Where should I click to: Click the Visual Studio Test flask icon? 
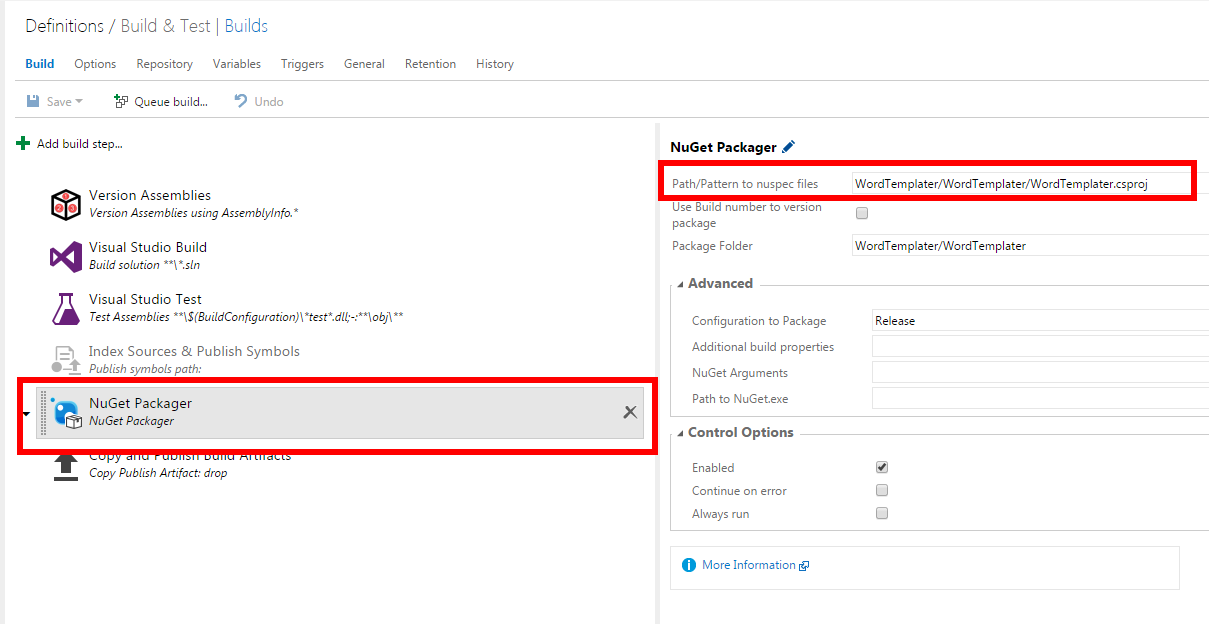(x=66, y=309)
